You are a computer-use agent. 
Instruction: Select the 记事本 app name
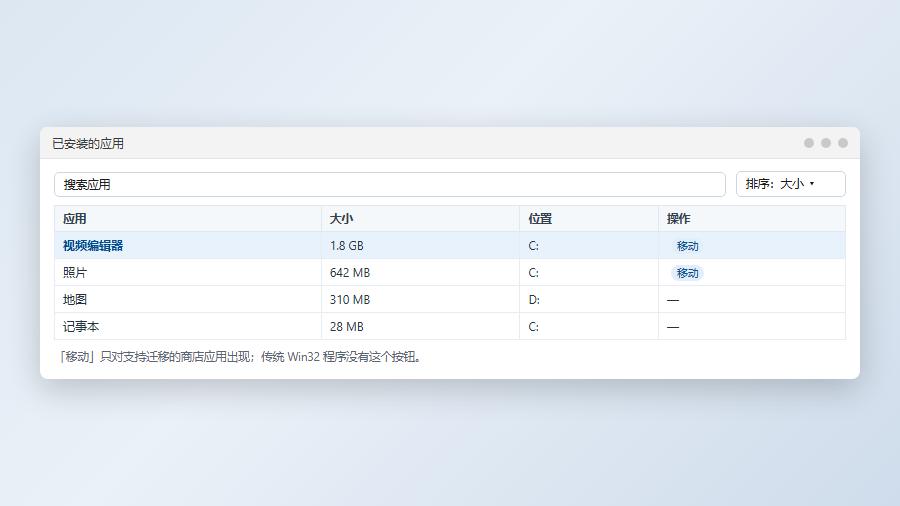(x=81, y=326)
